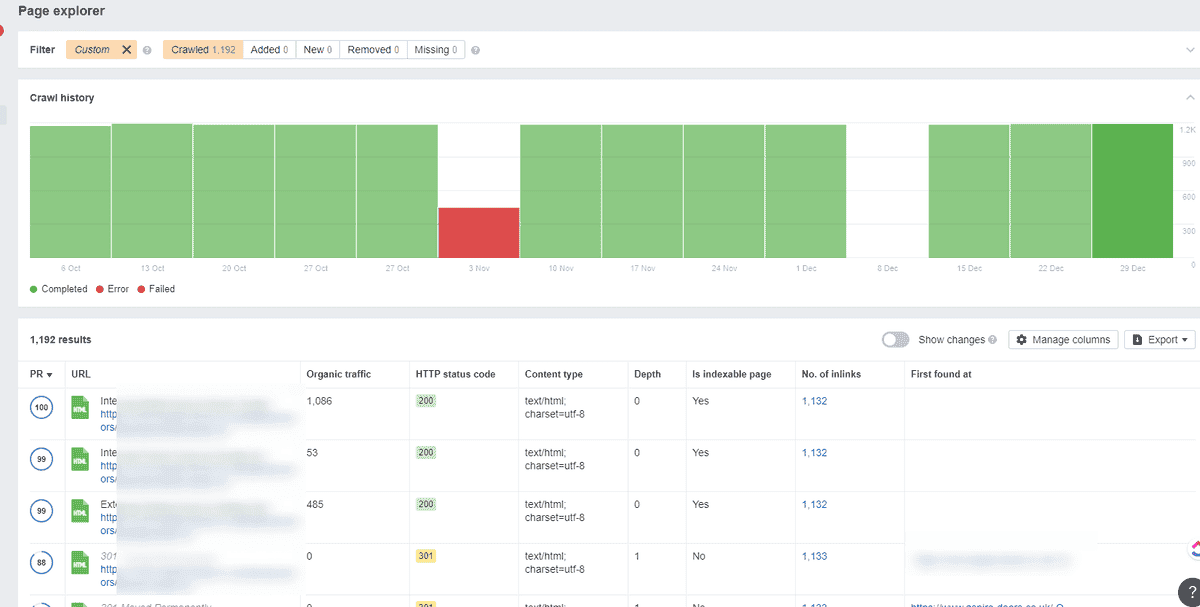Remove the Custom filter with its X
Viewport: 1200px width, 607px height.
[126, 49]
